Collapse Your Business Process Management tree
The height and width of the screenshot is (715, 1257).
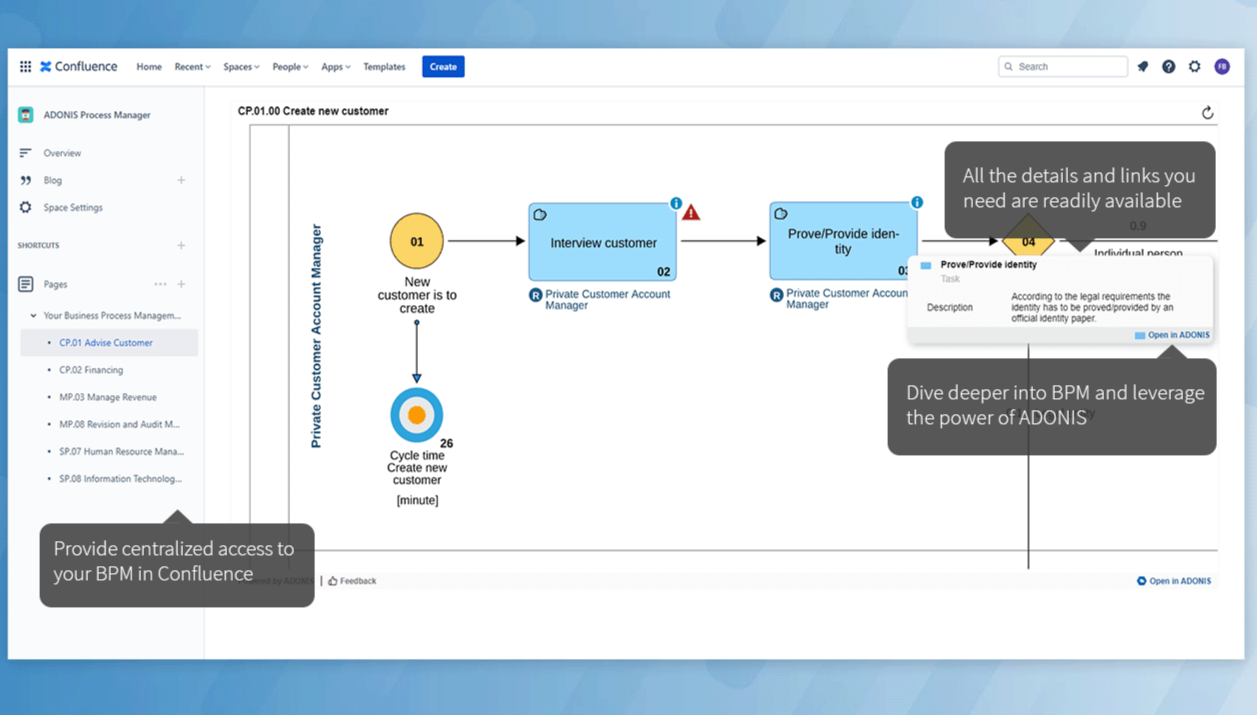coord(33,316)
